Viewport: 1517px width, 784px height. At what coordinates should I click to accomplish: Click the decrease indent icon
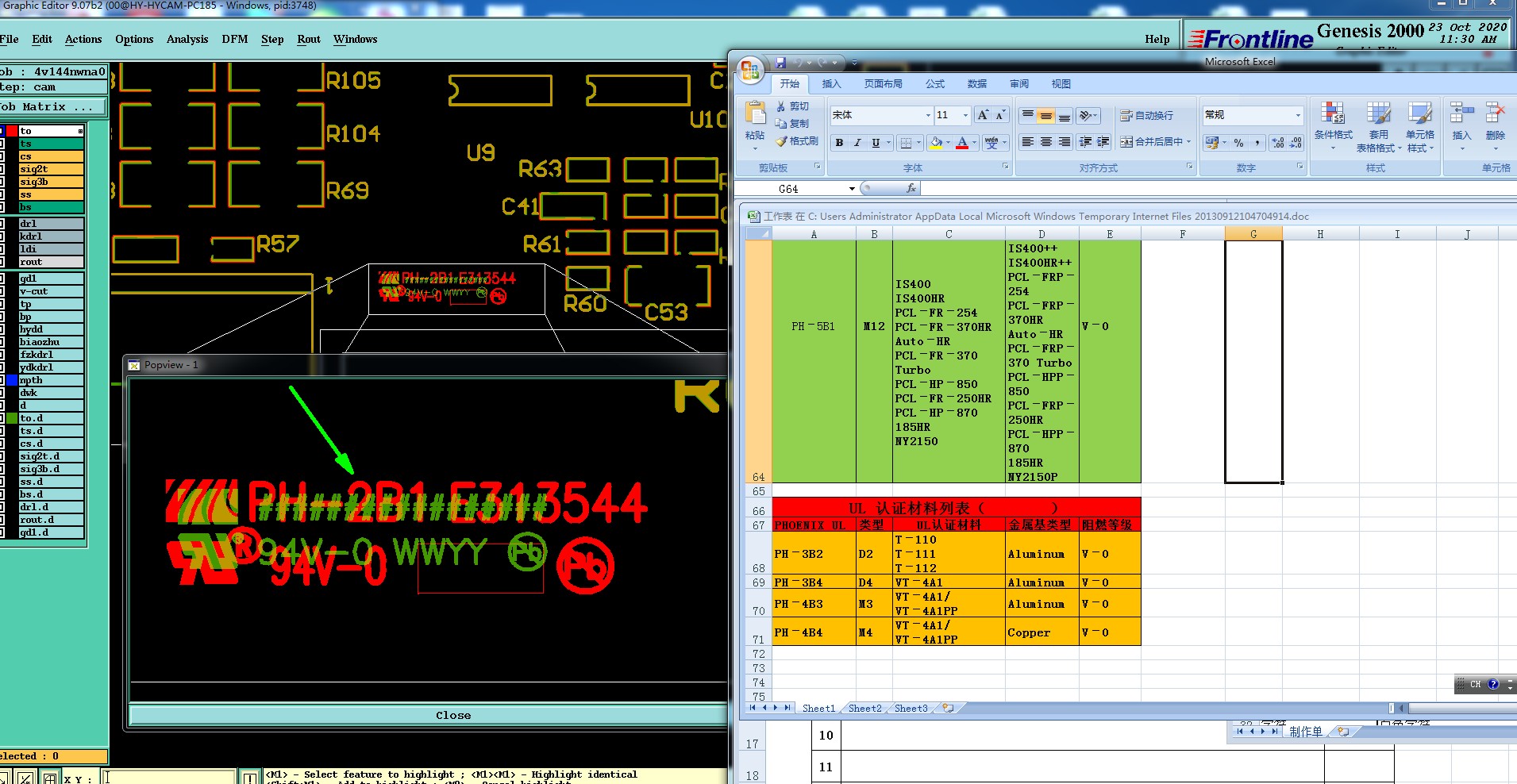coord(1085,142)
